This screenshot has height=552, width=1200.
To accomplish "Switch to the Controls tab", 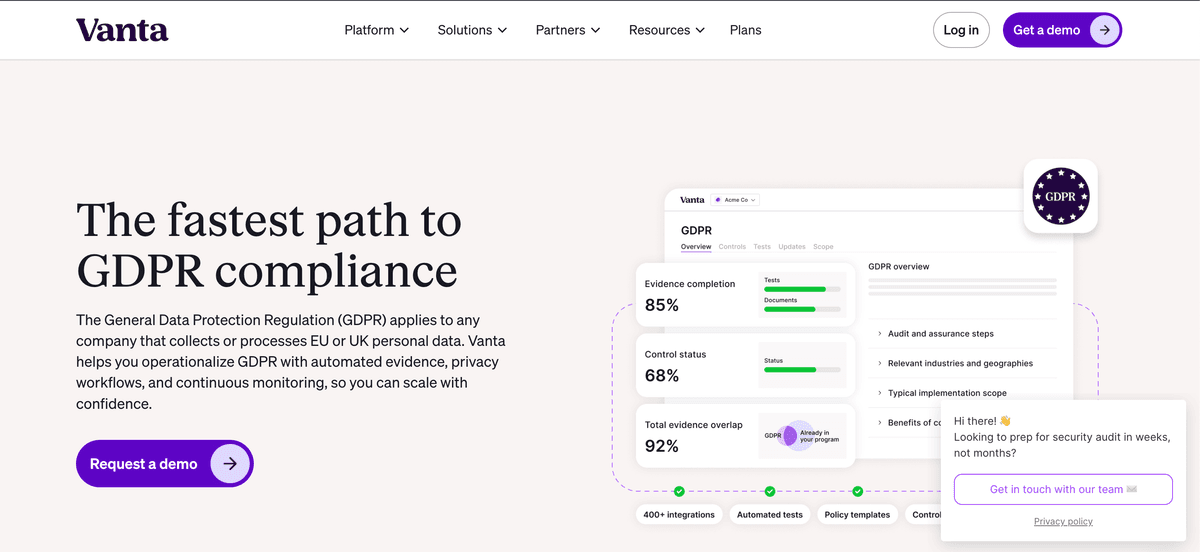I will click(x=732, y=247).
